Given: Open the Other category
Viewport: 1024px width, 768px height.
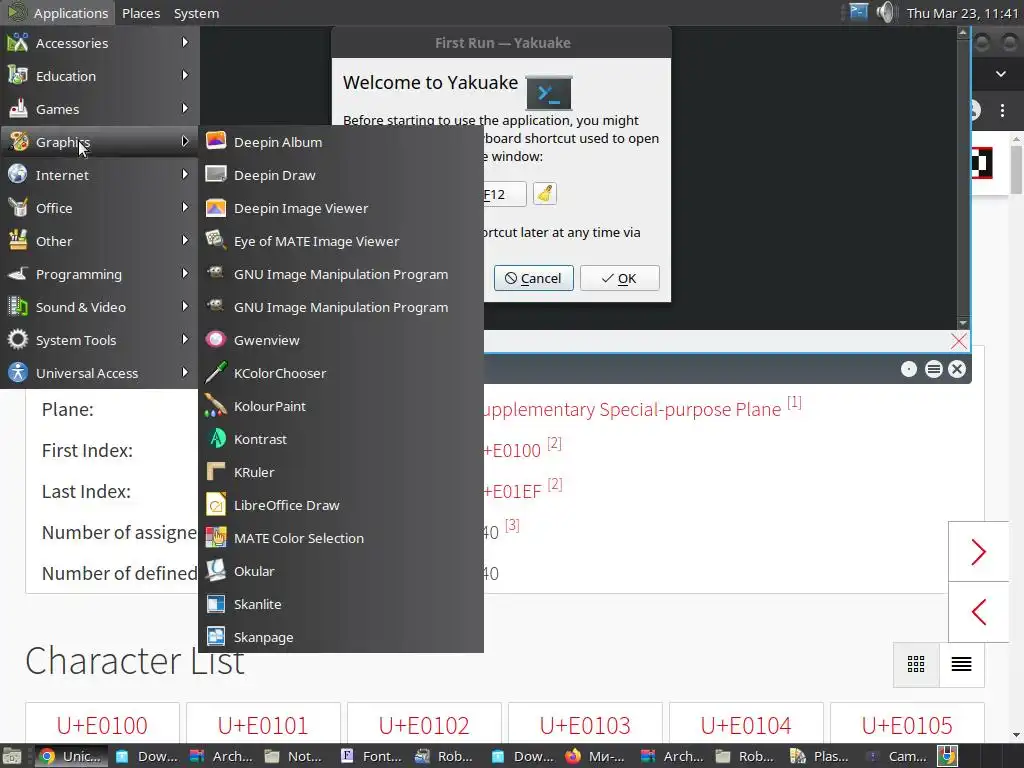Looking at the screenshot, I should point(99,241).
